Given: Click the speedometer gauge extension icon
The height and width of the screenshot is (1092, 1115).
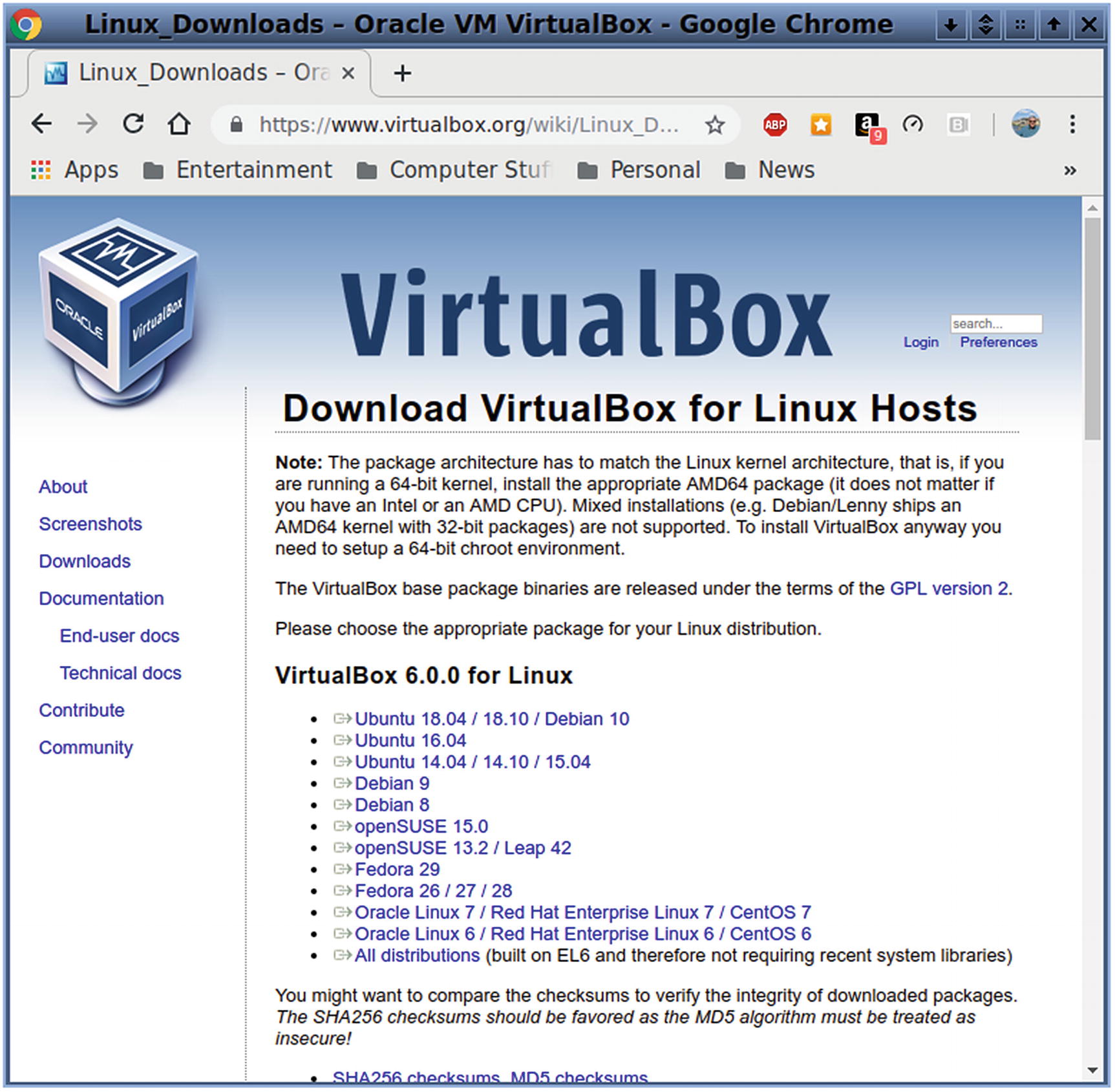Looking at the screenshot, I should (x=913, y=123).
